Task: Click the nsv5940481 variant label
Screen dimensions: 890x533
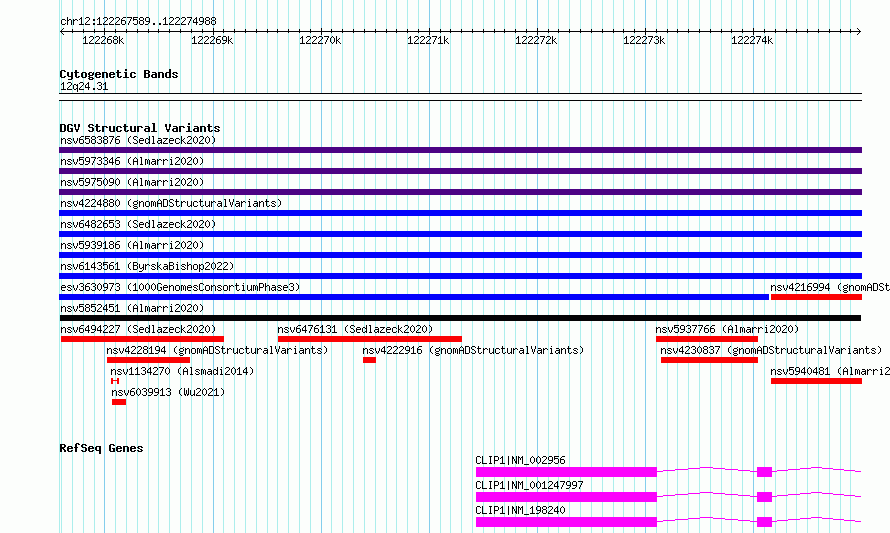Action: click(830, 371)
